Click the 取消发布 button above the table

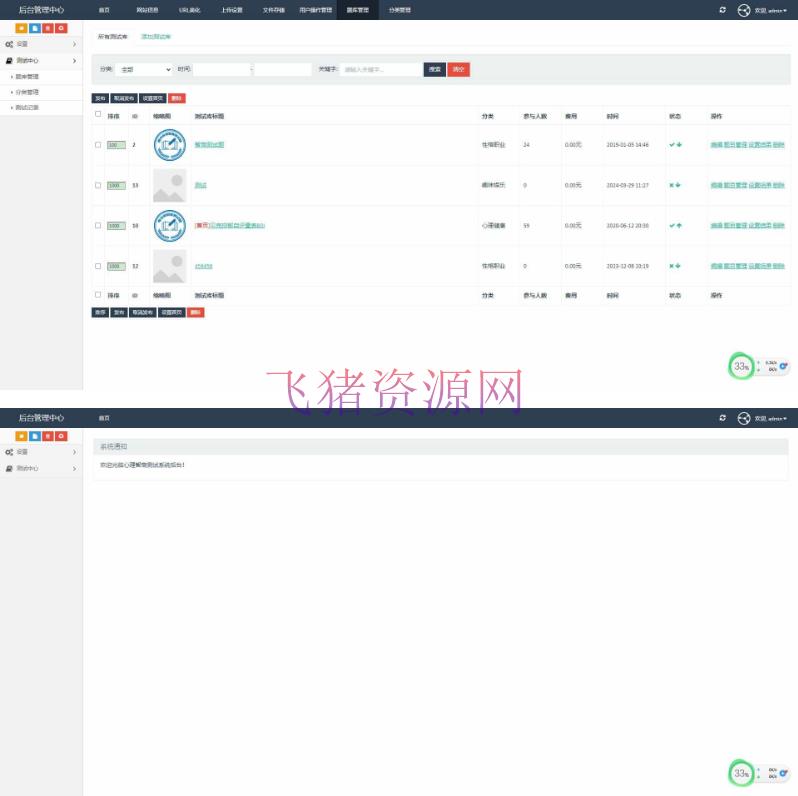click(124, 98)
